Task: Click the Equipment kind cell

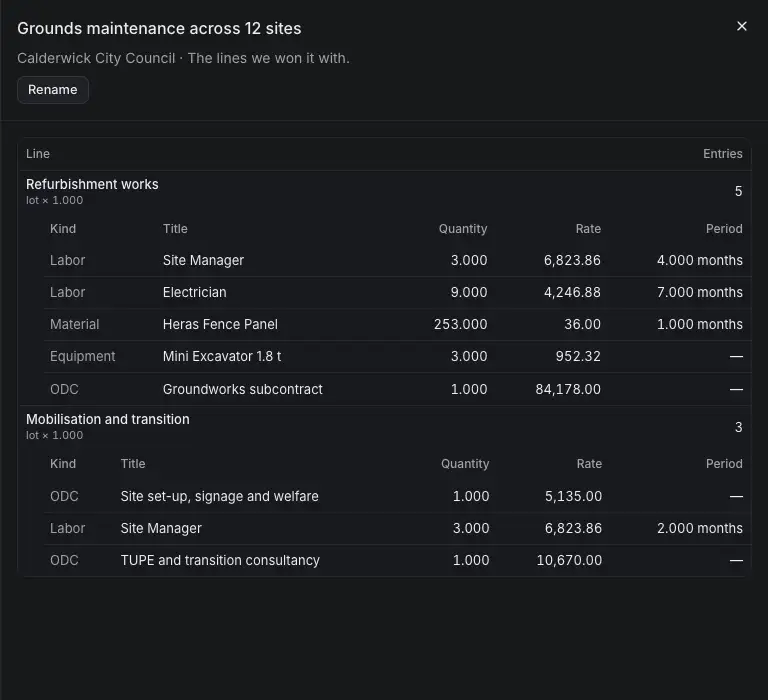Action: (x=82, y=356)
